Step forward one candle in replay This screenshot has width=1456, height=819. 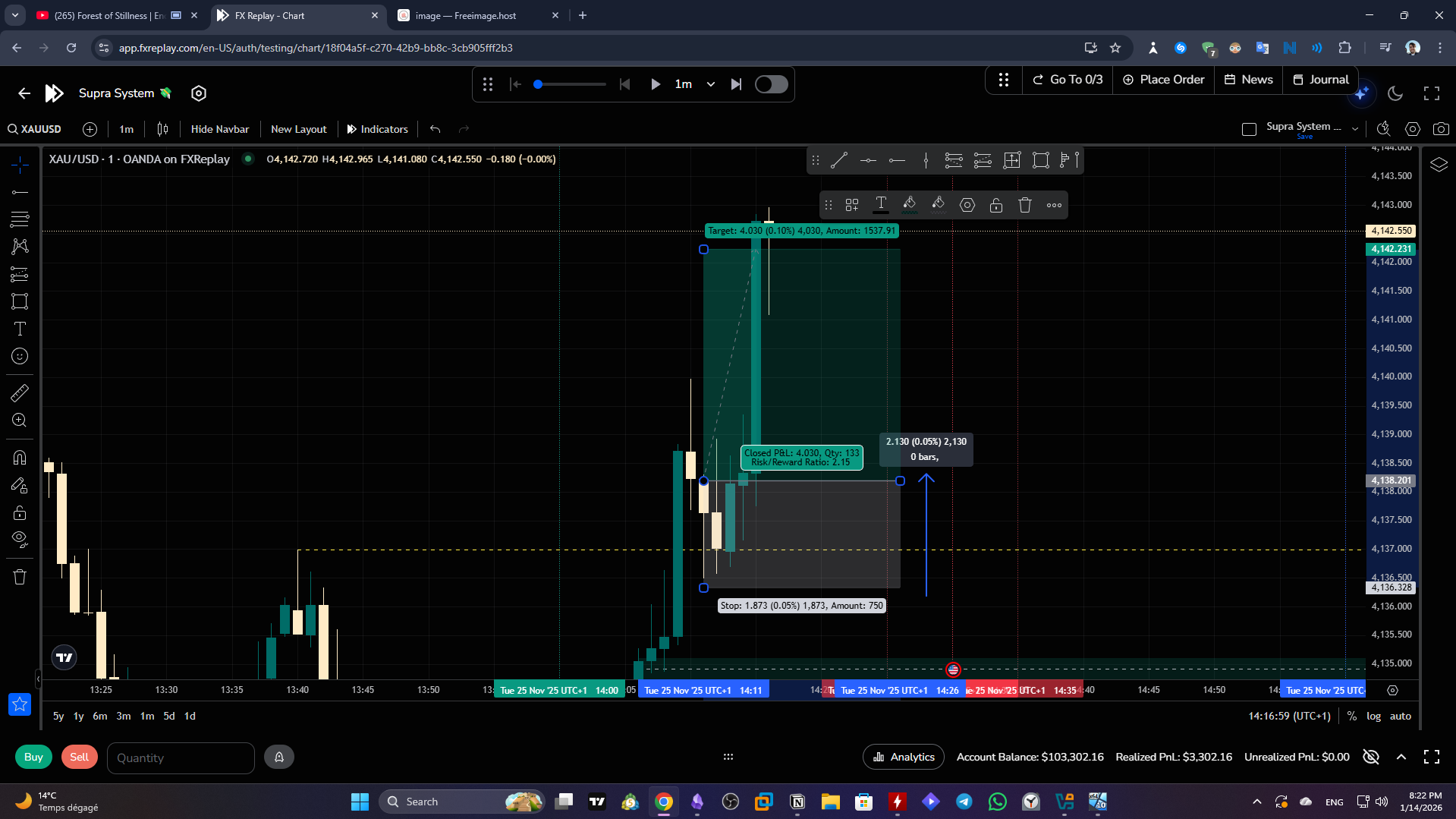click(x=736, y=84)
